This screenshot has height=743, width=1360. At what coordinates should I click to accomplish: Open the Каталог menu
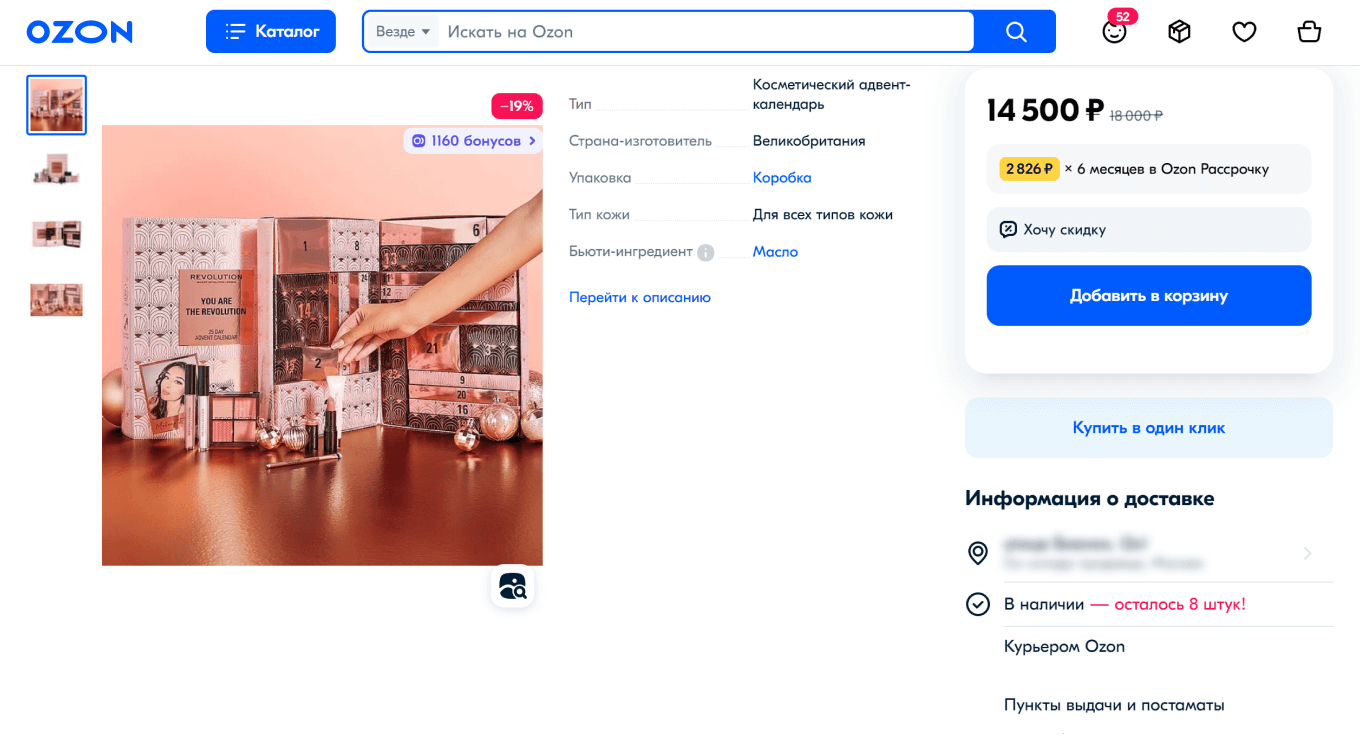270,31
